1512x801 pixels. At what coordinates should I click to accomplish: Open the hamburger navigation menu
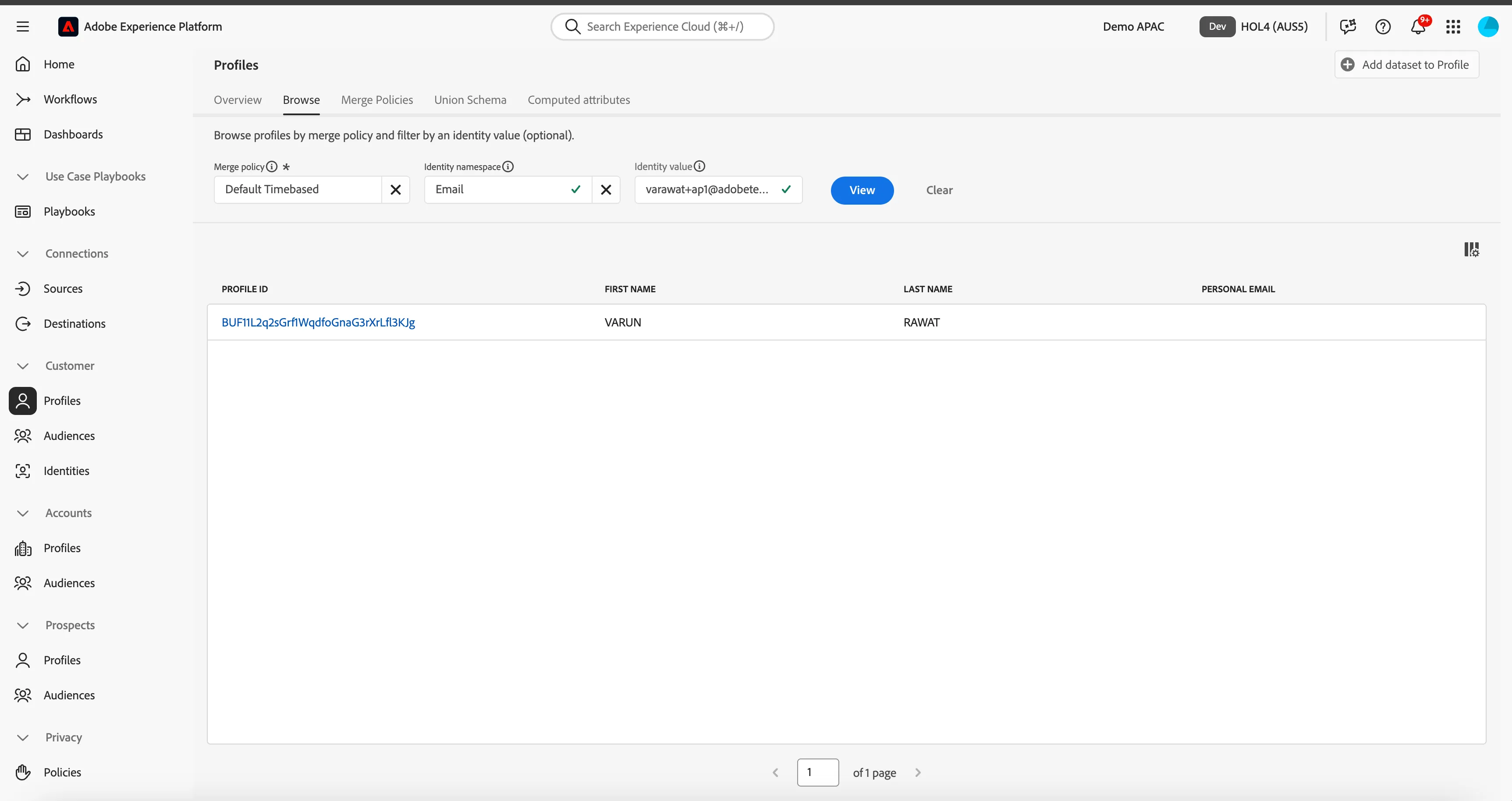coord(22,26)
